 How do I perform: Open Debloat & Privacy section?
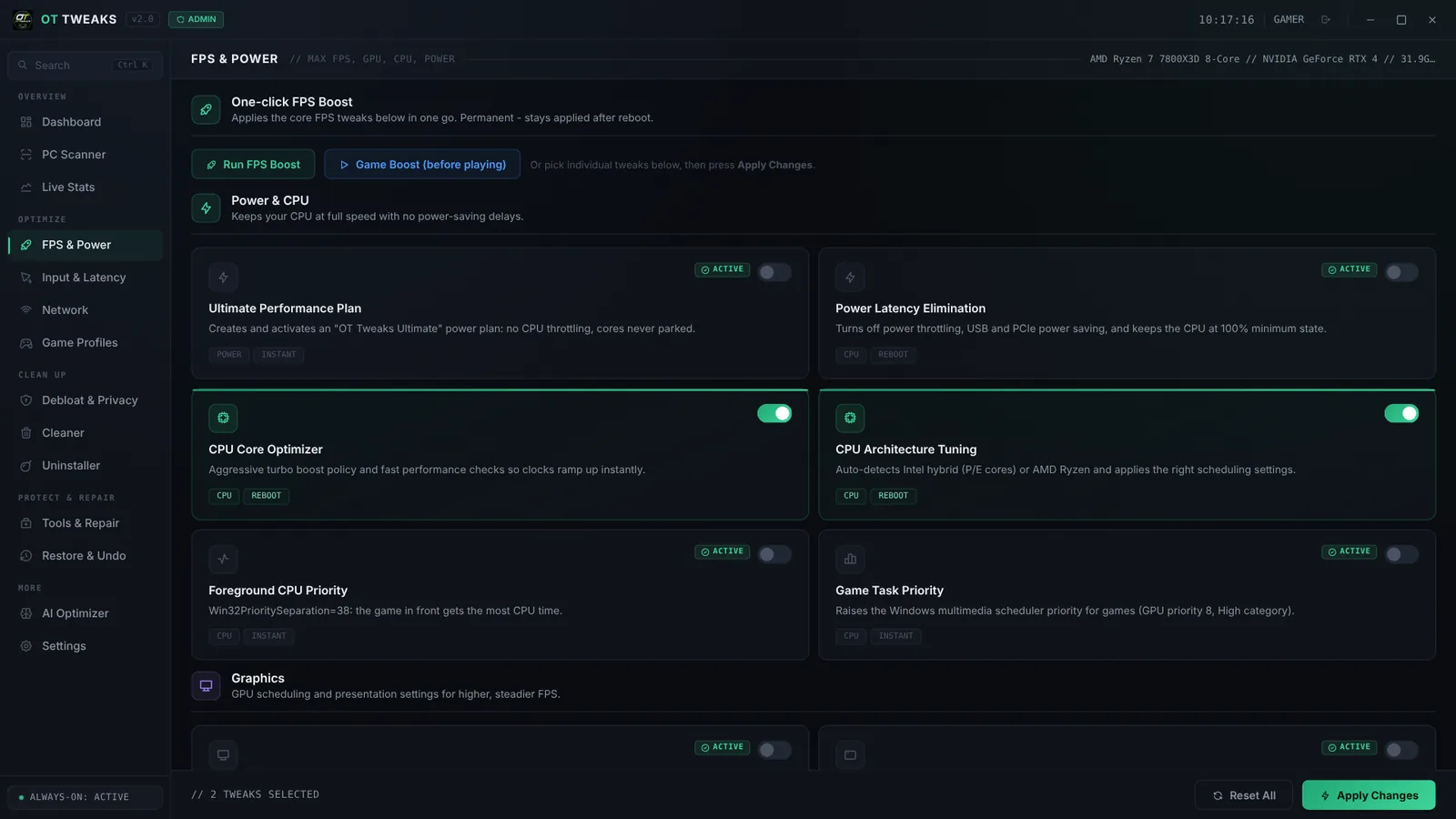click(85, 400)
